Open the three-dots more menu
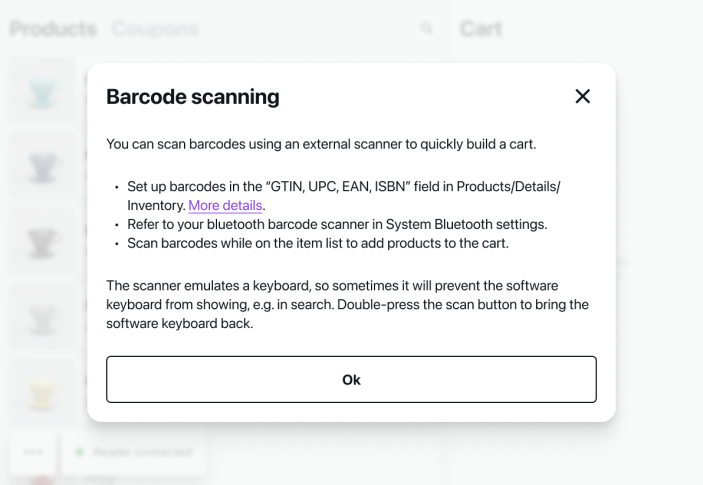This screenshot has height=485, width=703. 33,452
